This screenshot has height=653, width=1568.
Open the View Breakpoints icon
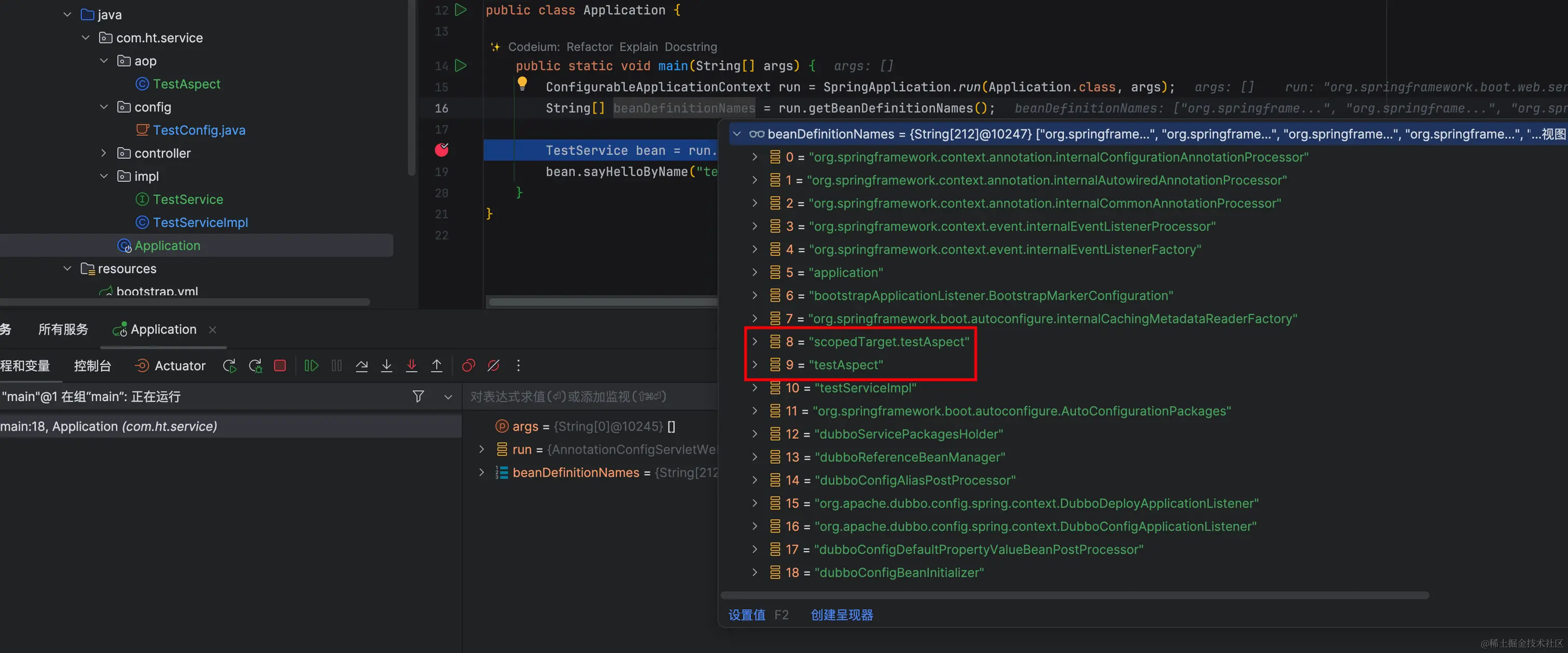468,366
